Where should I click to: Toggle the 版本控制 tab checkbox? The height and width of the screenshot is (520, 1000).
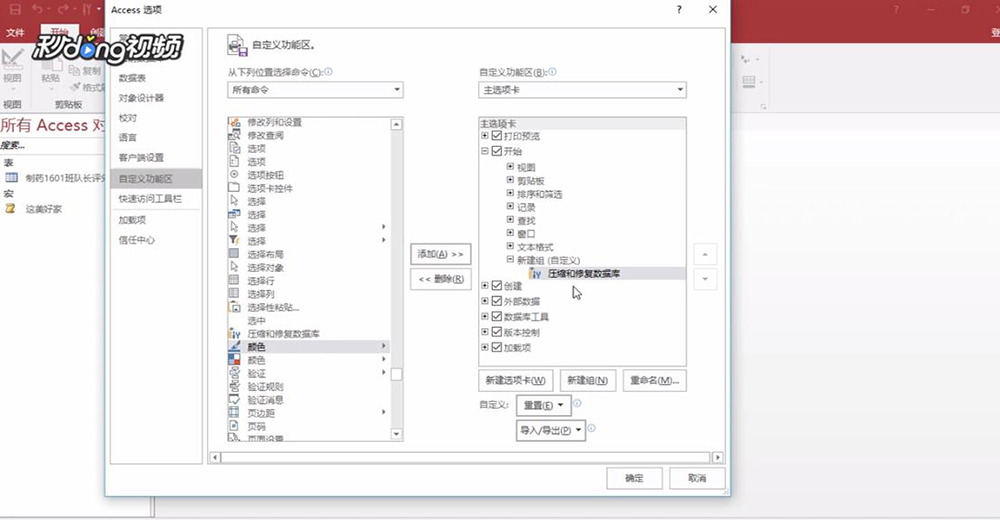(x=497, y=332)
